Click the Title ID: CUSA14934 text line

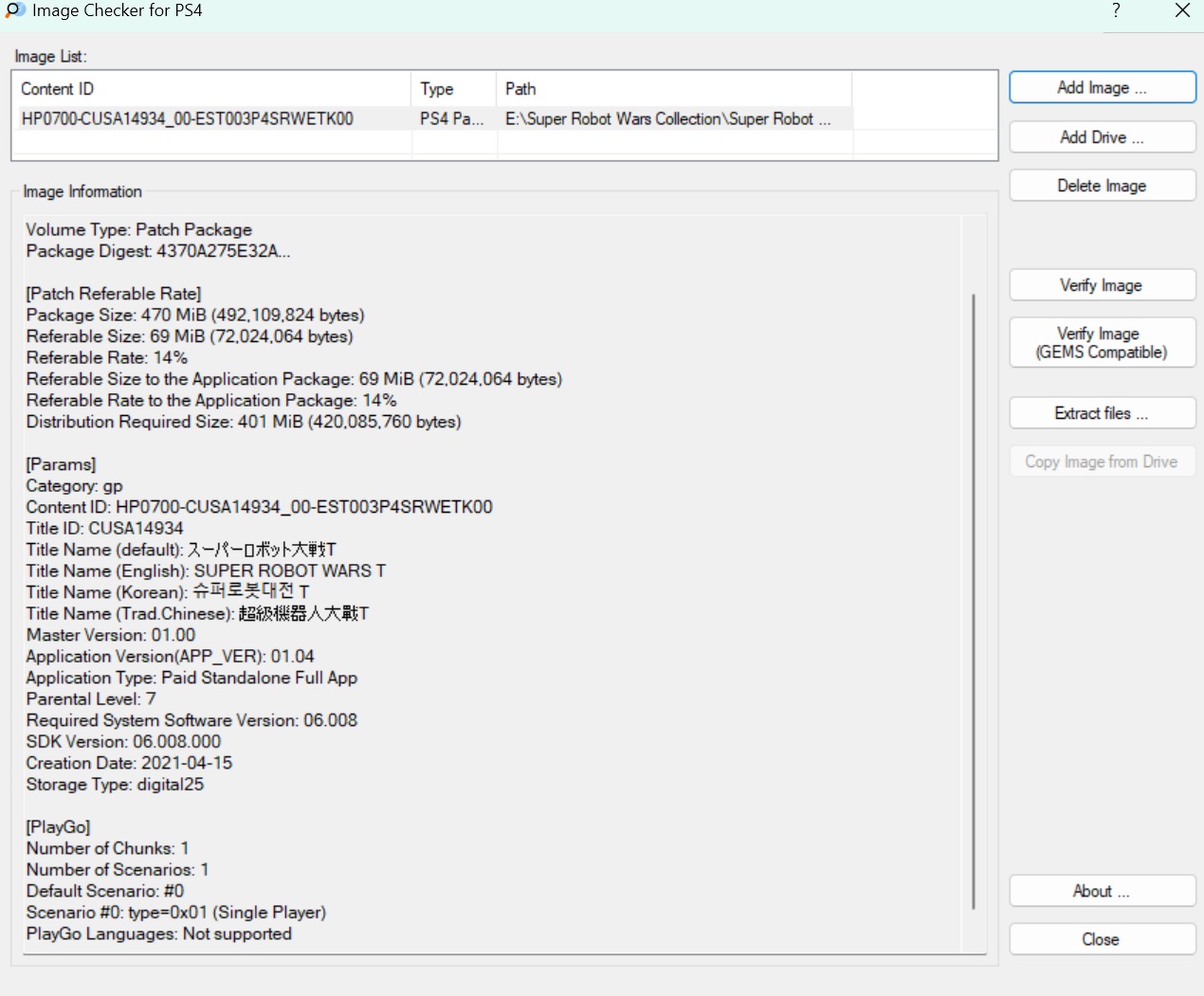coord(105,528)
